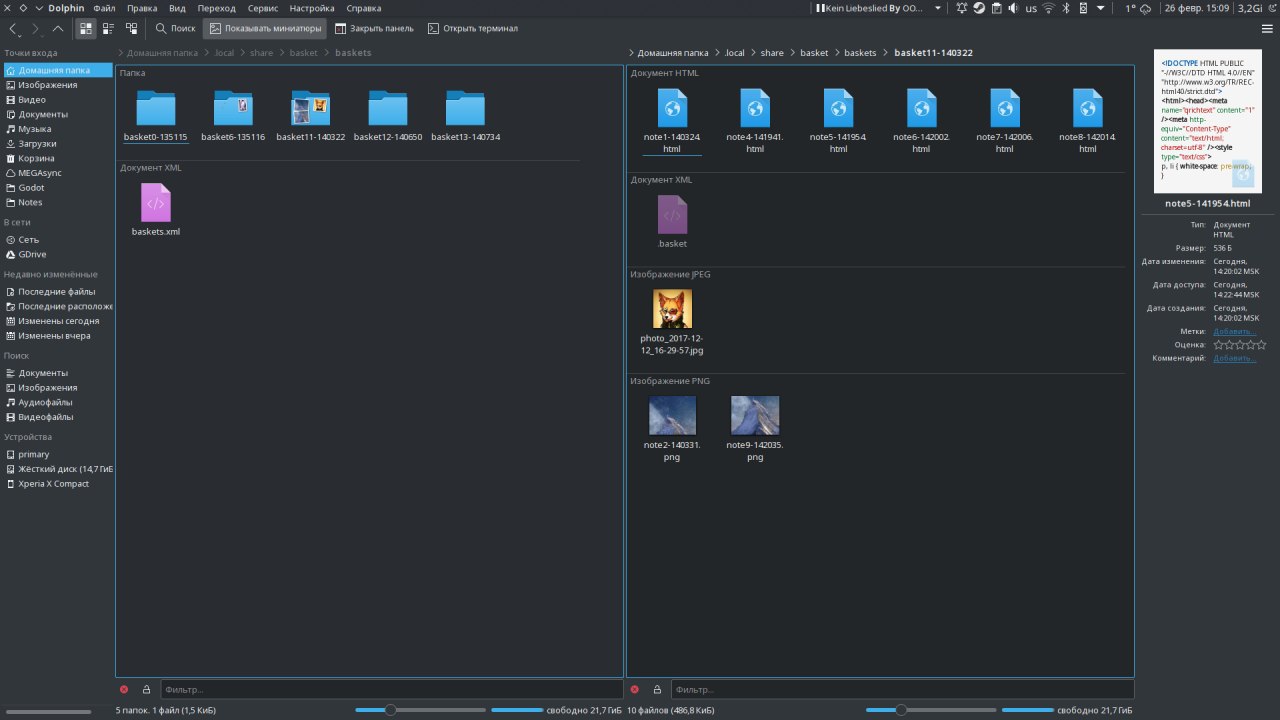Open the hamburger control menu
Image resolution: width=1280 pixels, height=720 pixels.
pyautogui.click(x=1266, y=29)
